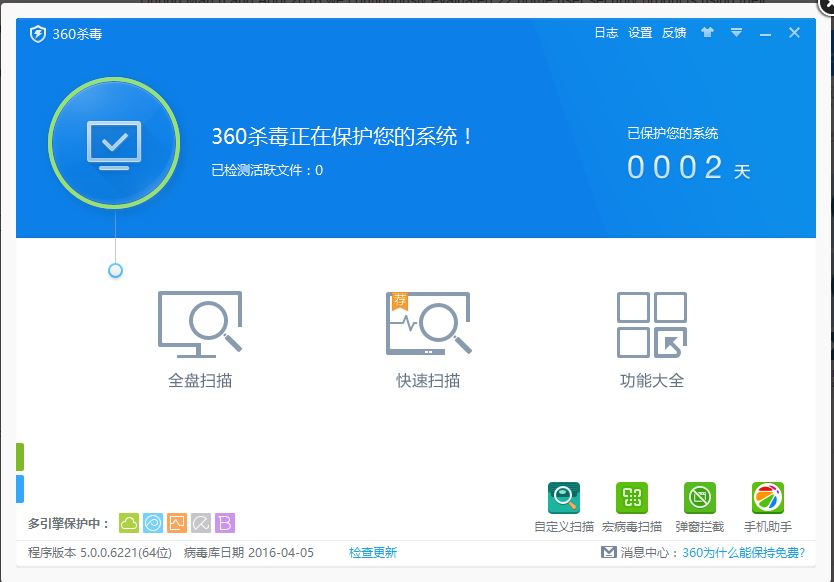Click the 全盘扫描 label
Viewport: 834px width, 582px height.
pos(200,381)
